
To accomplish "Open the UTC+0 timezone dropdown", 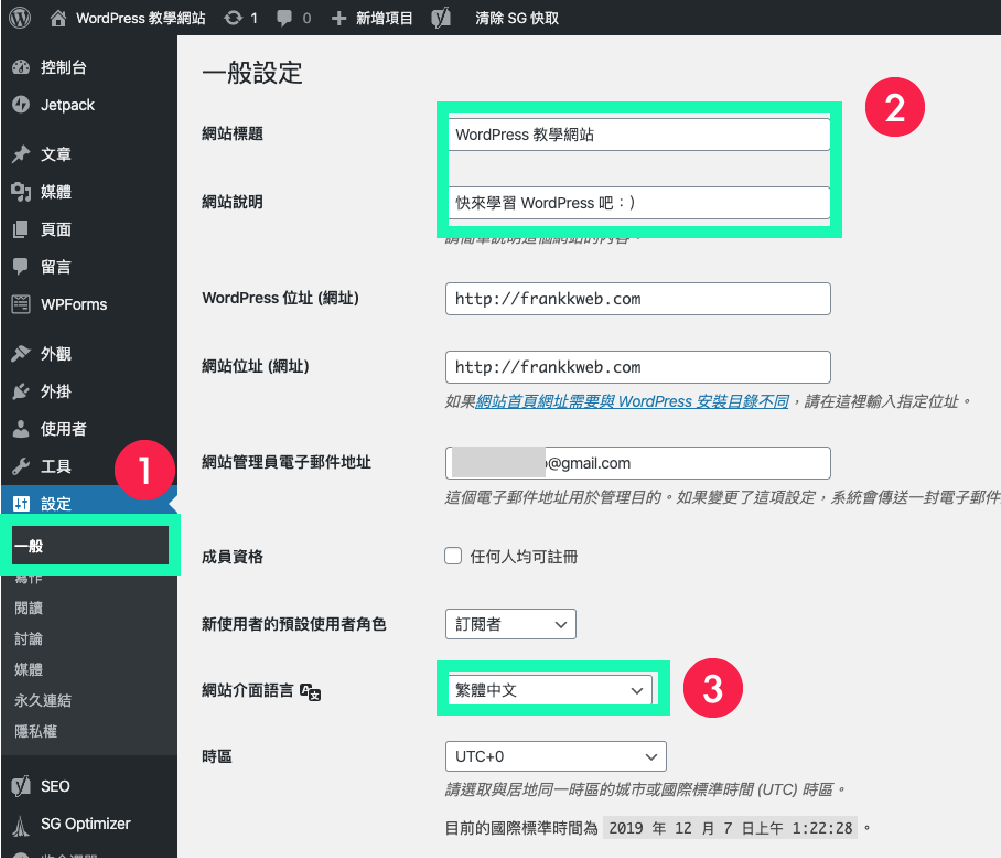I will [555, 756].
